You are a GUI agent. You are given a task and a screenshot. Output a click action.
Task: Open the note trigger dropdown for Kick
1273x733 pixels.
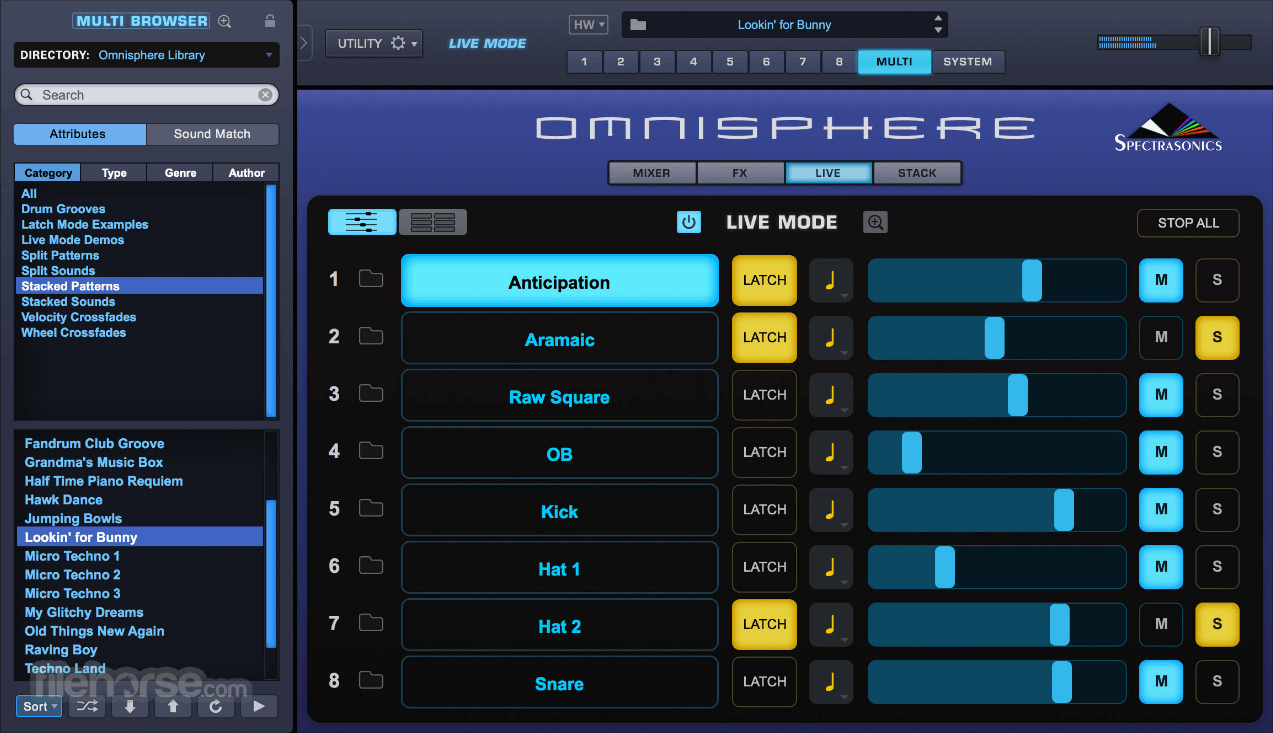click(x=831, y=509)
